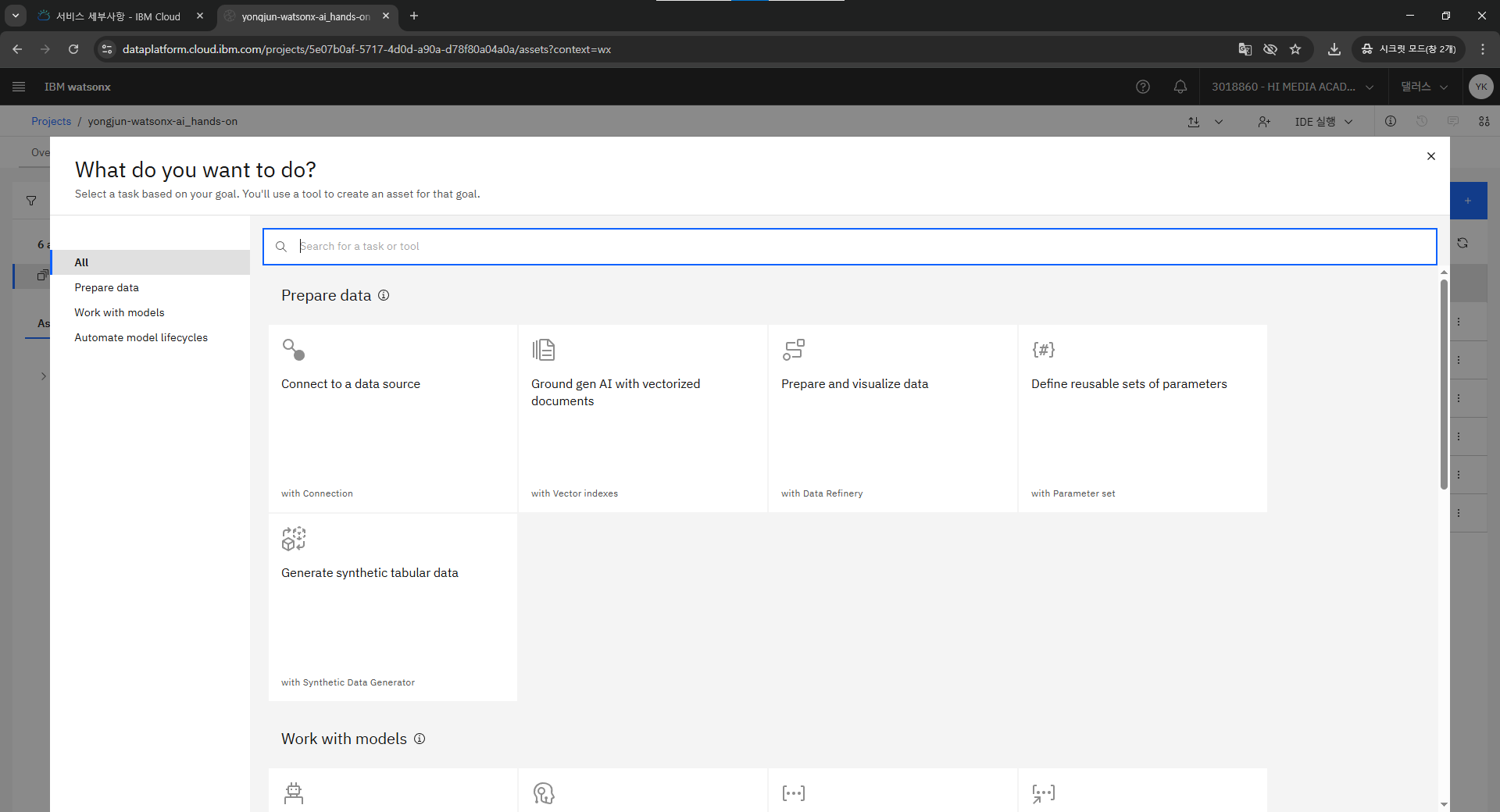Click the scrollbar down arrow in the dialog
1500x812 pixels.
click(x=1444, y=805)
